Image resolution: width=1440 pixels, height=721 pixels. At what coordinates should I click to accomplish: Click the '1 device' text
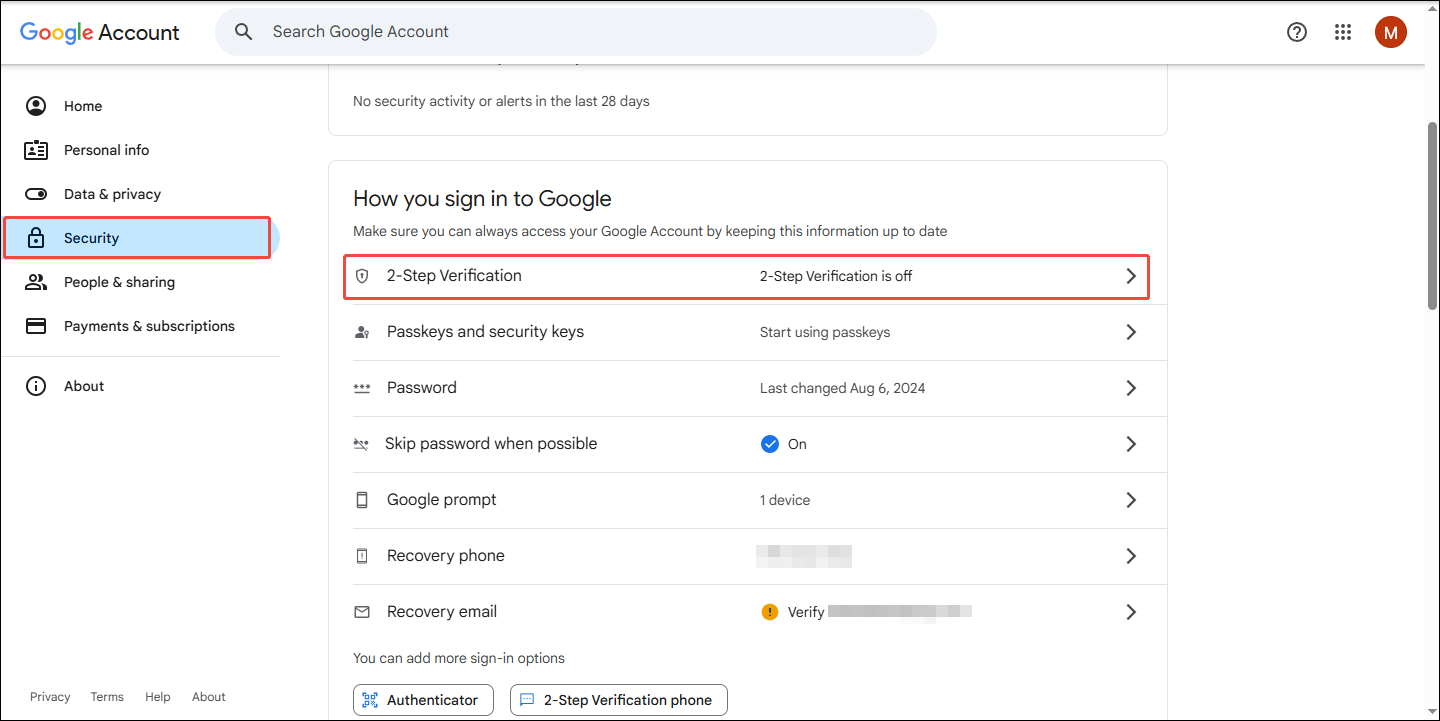click(x=785, y=500)
